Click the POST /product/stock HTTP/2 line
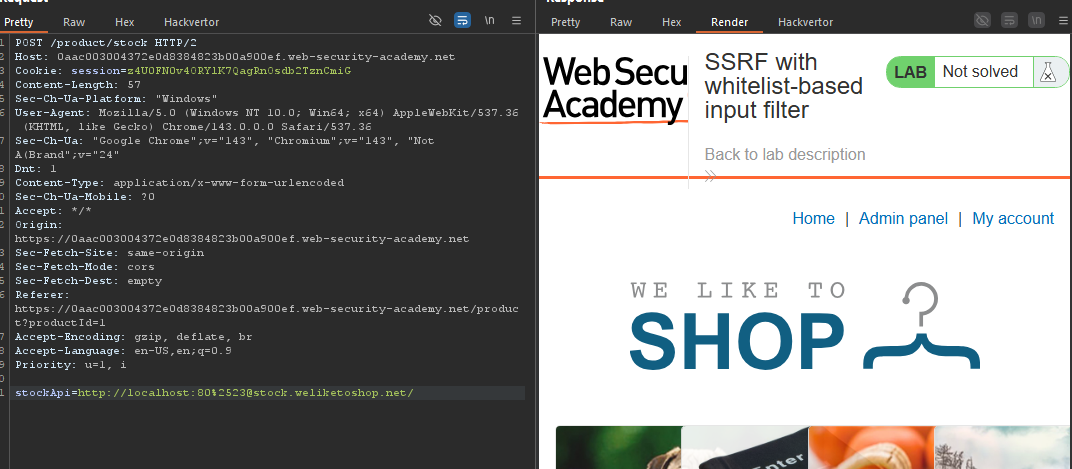This screenshot has width=1072, height=469. 105,42
